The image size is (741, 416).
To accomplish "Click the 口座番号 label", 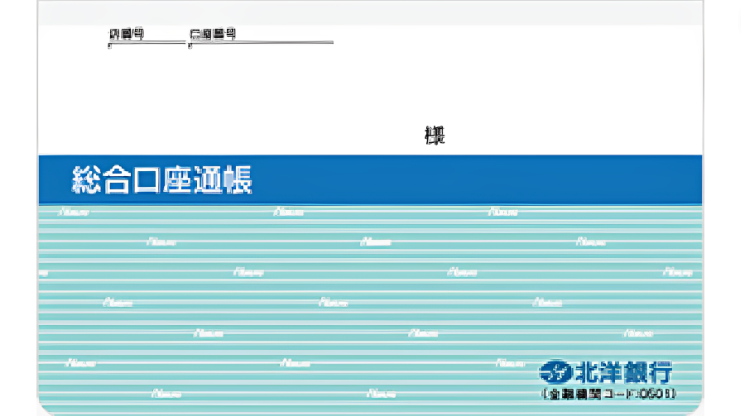I will pyautogui.click(x=213, y=34).
